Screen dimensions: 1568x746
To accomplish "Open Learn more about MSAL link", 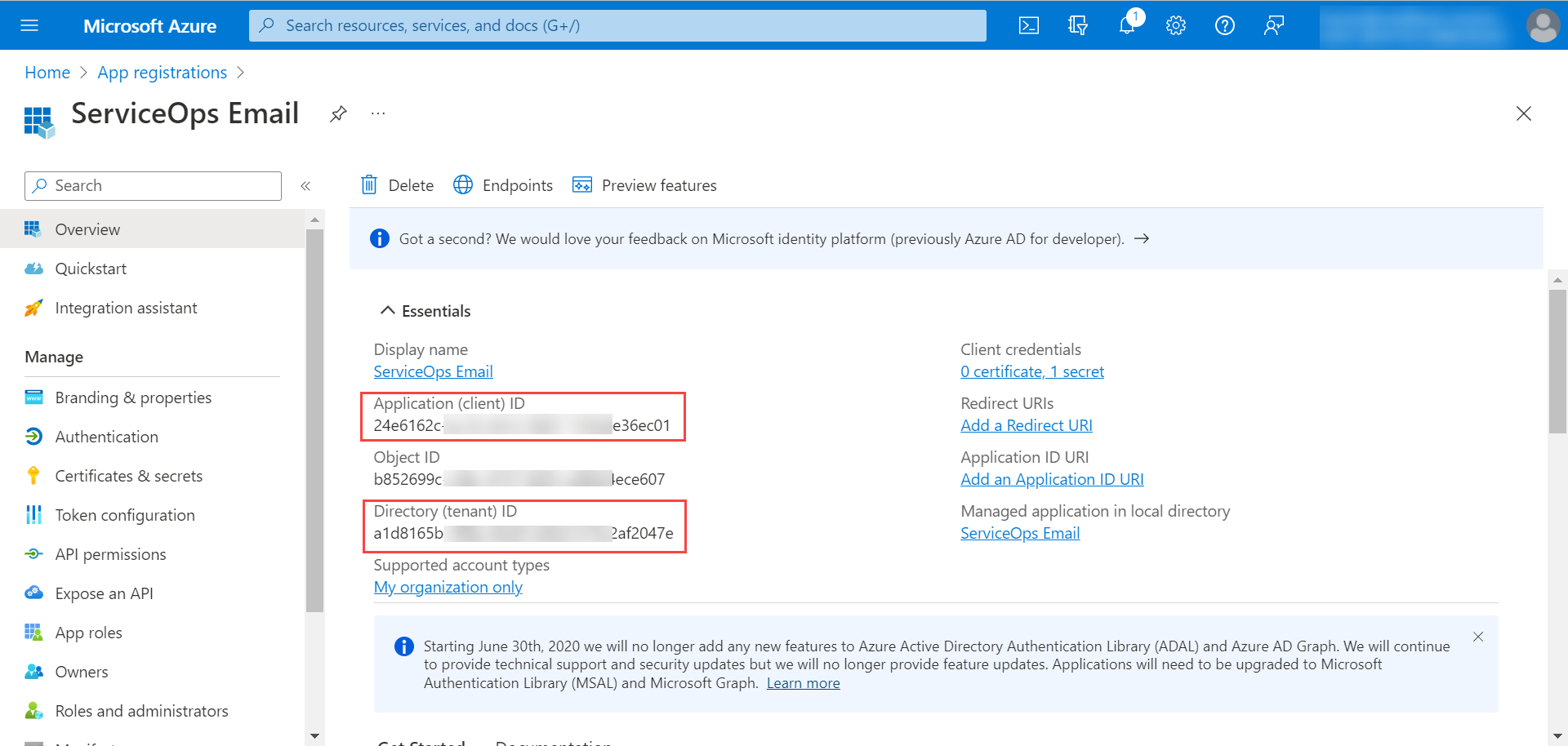I will pos(803,683).
